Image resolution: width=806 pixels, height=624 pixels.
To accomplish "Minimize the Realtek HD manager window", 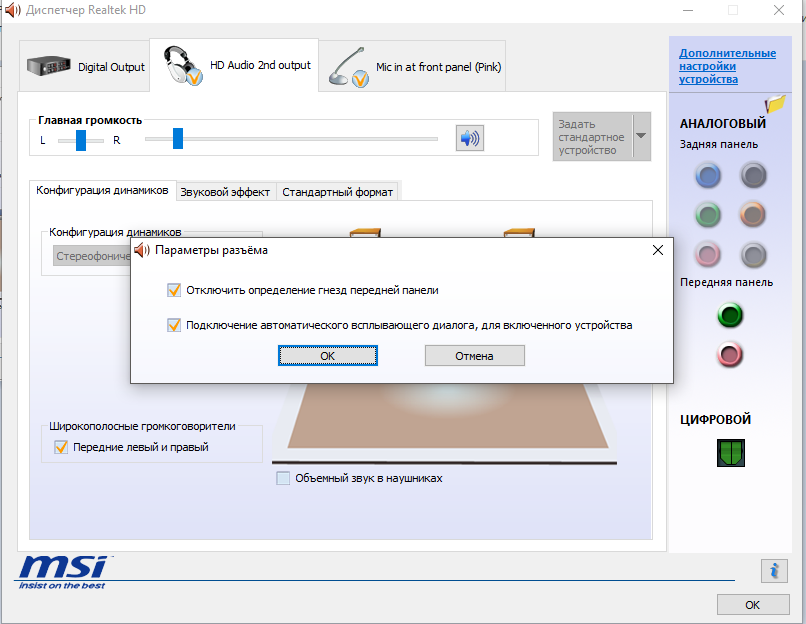I will (688, 10).
